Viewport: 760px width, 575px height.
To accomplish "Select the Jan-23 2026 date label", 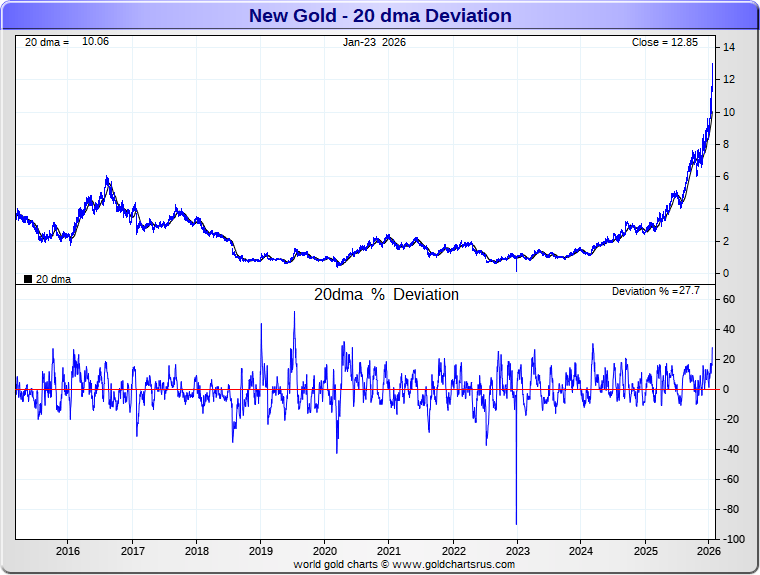I will pyautogui.click(x=375, y=43).
